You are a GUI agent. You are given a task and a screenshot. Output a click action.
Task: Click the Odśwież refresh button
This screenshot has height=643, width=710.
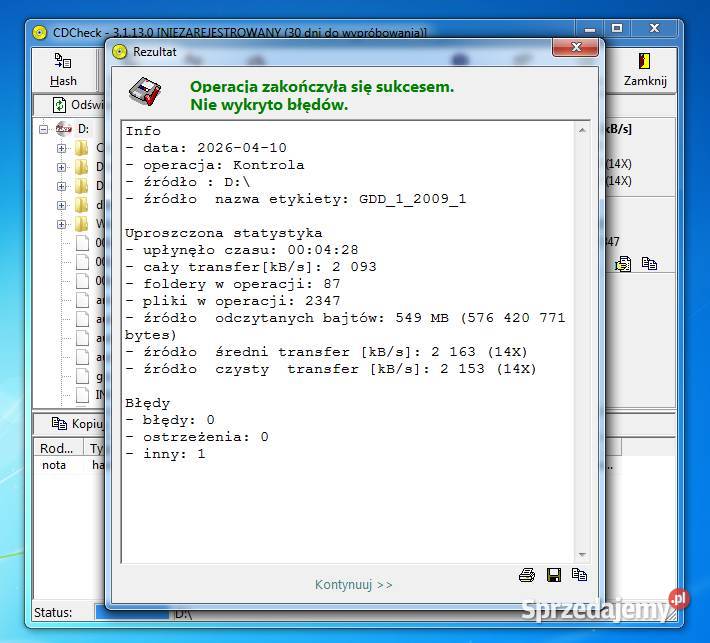coord(78,105)
